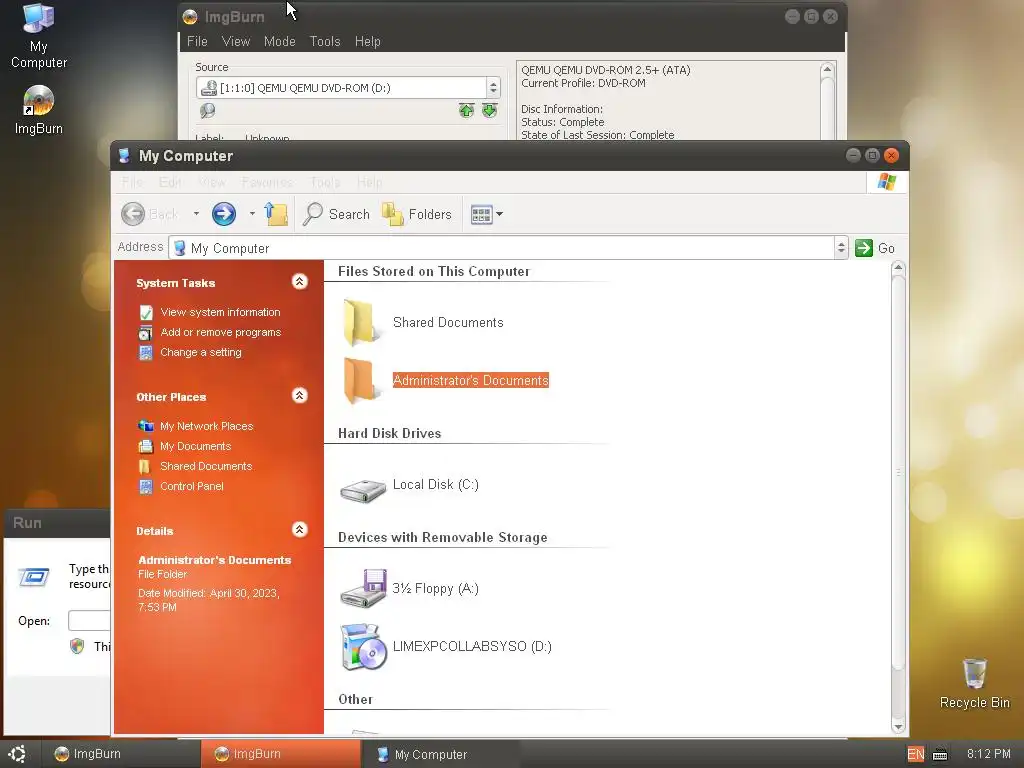The image size is (1024, 768).
Task: Click the Windows flag logo in My Computer
Action: (x=887, y=182)
